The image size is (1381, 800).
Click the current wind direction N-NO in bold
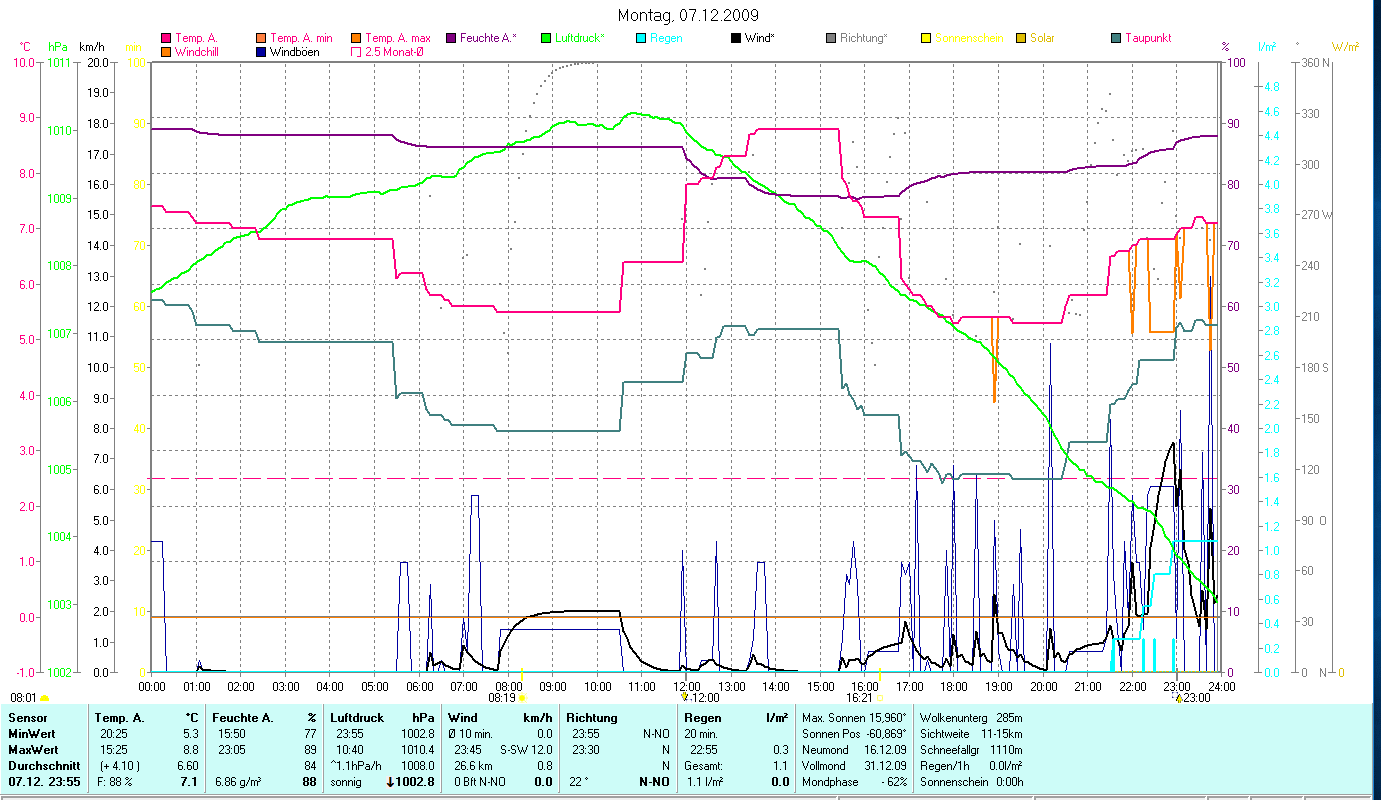point(654,782)
